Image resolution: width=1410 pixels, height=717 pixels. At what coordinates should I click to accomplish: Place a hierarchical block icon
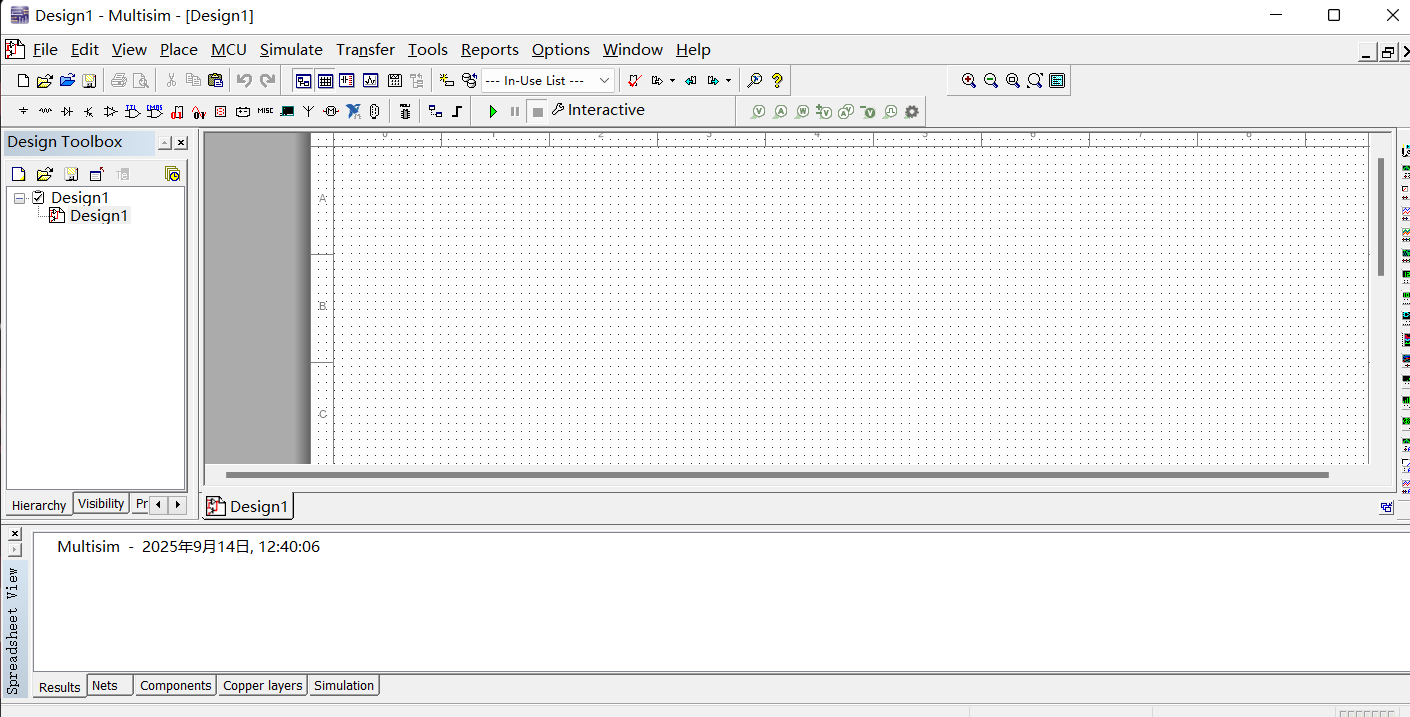pos(435,111)
